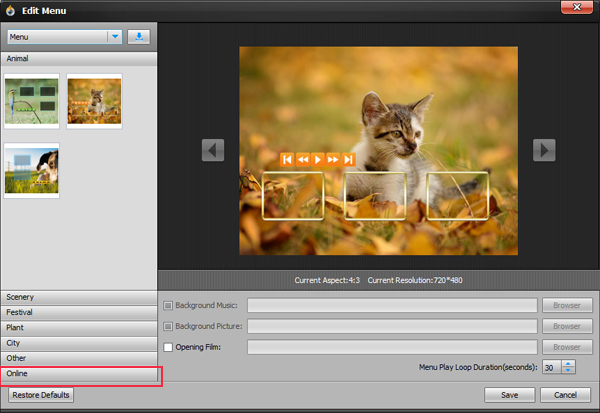Click the Save button
This screenshot has height=413, width=600.
tap(509, 395)
